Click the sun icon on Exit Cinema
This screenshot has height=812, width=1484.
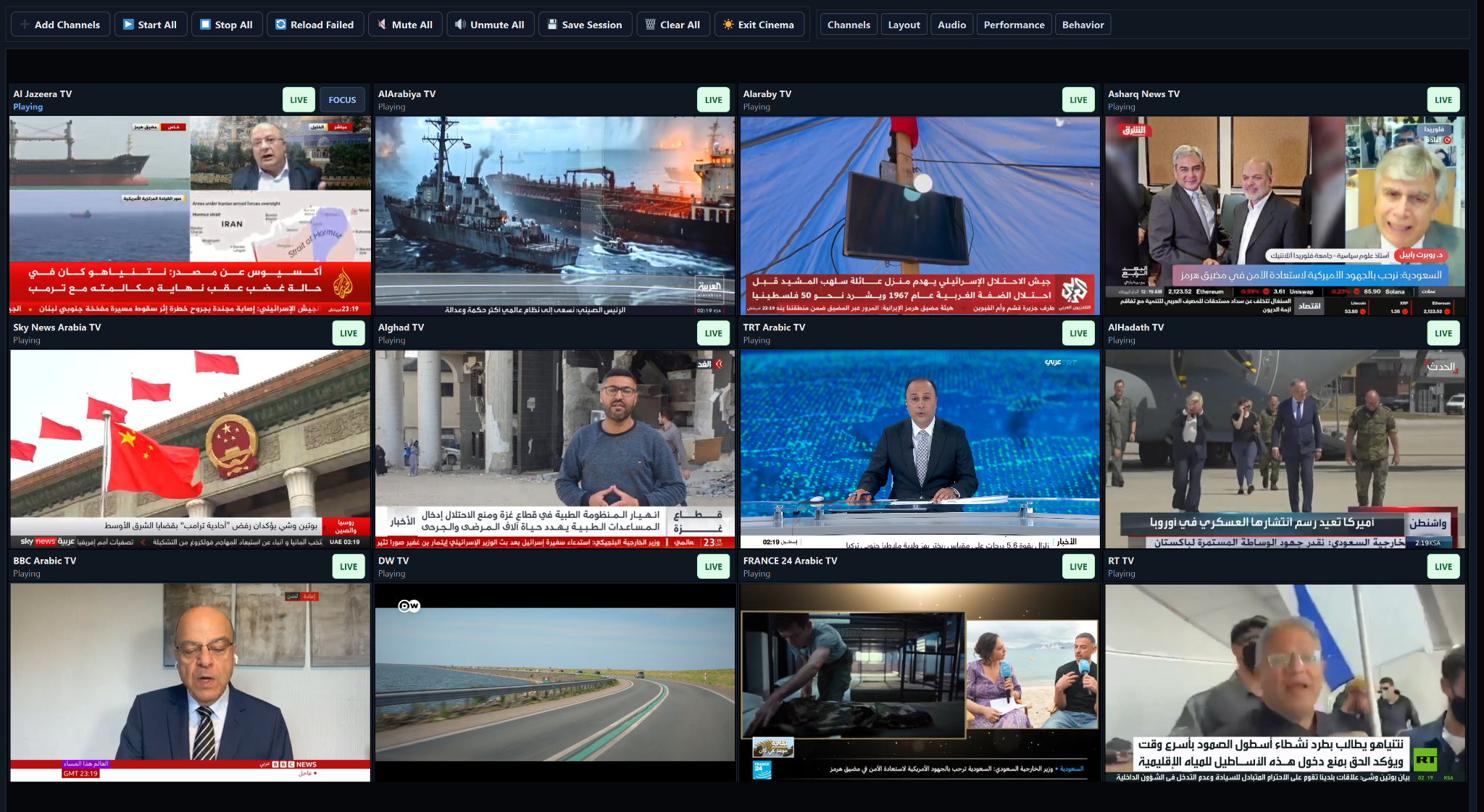(x=728, y=25)
